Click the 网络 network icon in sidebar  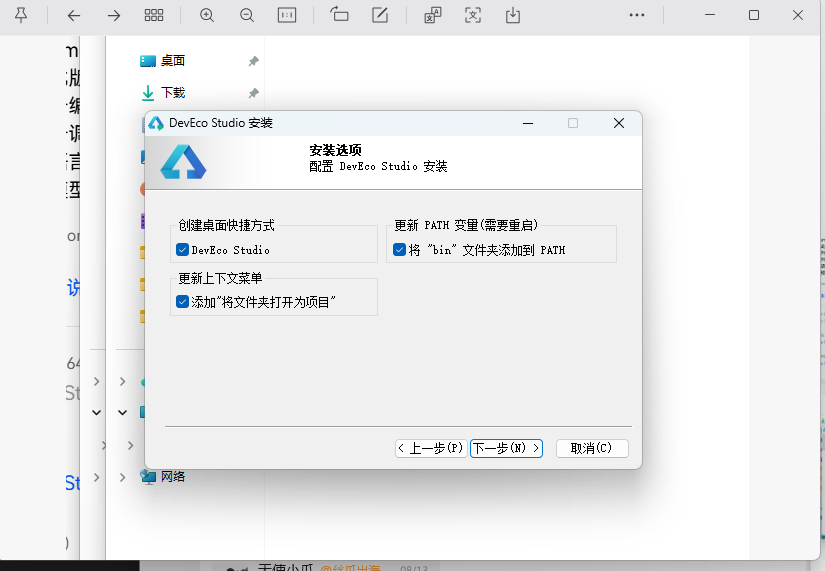click(148, 477)
